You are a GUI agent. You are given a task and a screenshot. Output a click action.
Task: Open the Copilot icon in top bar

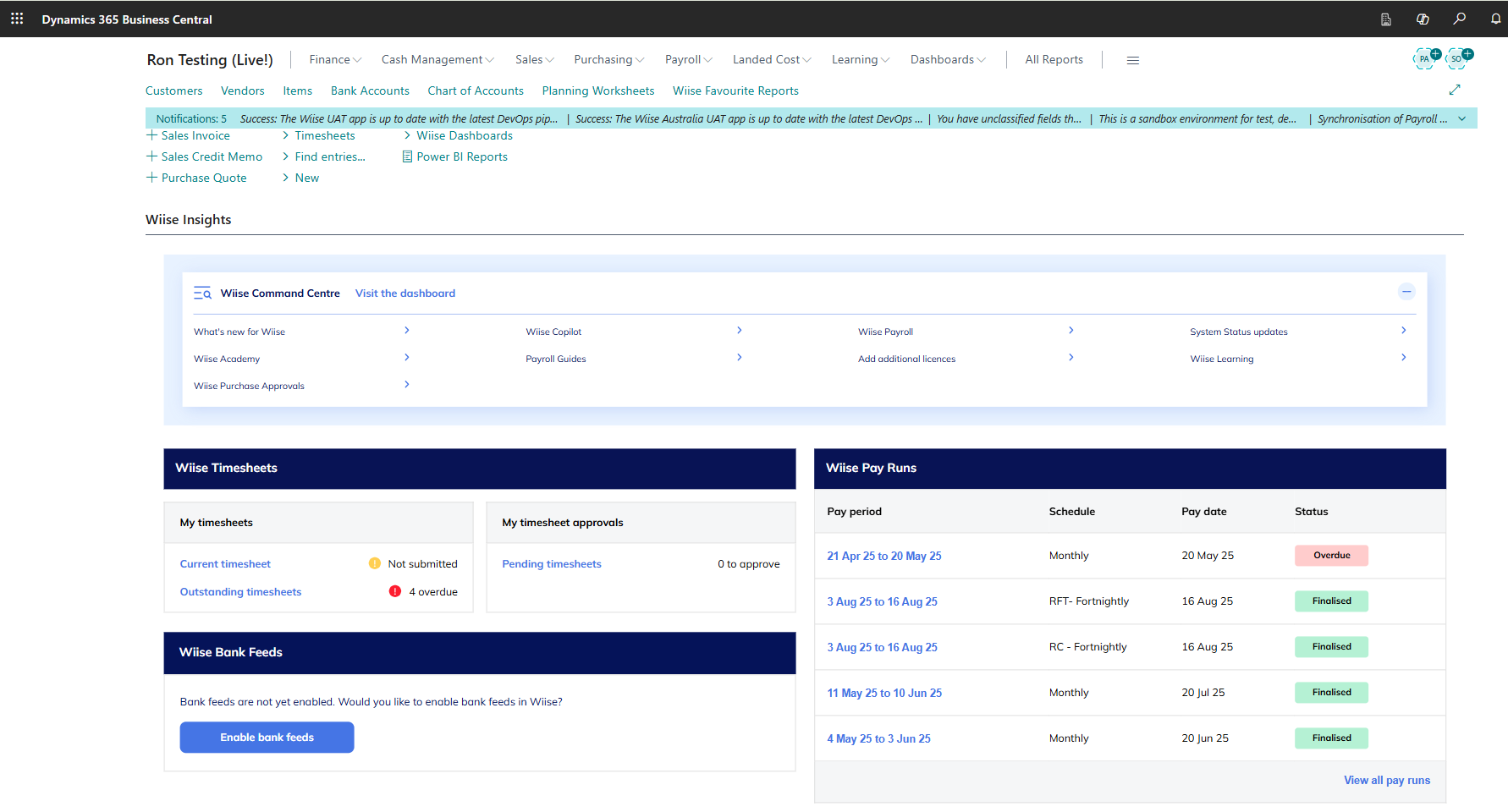click(1423, 19)
